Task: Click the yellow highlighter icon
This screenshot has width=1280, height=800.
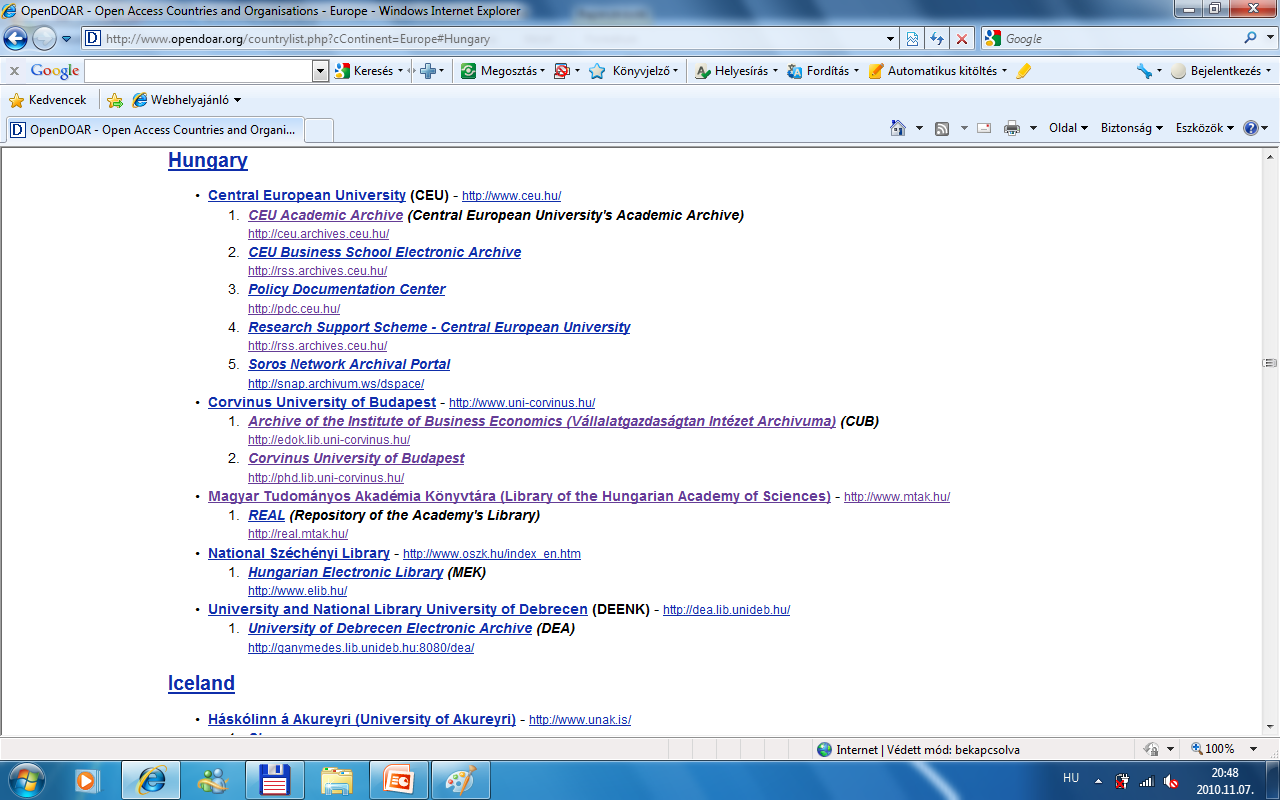Action: [x=1022, y=71]
